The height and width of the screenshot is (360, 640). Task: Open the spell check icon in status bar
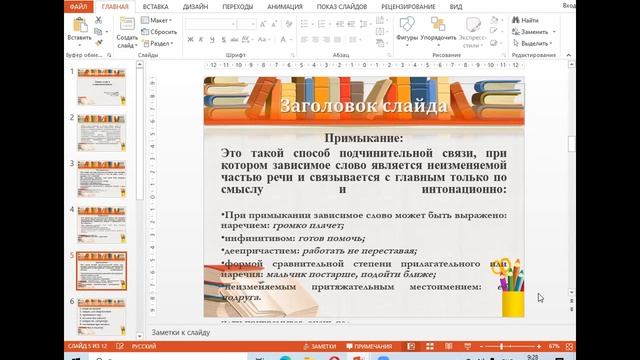120,346
